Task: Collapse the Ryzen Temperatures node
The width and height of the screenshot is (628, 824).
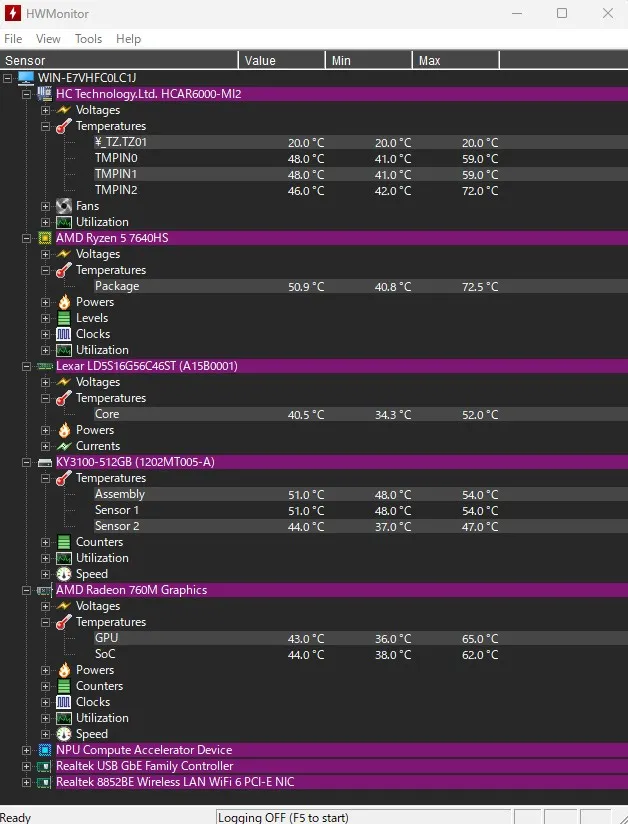Action: (x=46, y=270)
